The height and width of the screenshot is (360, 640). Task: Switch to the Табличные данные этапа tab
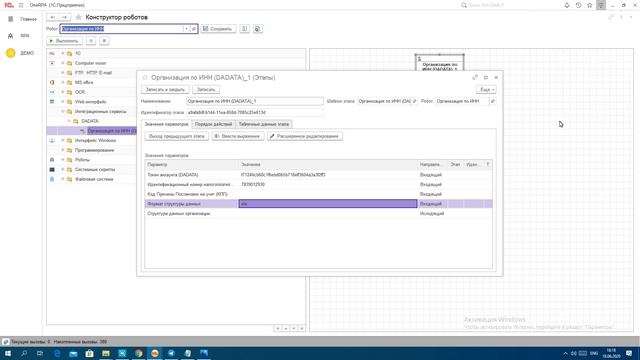(x=264, y=124)
